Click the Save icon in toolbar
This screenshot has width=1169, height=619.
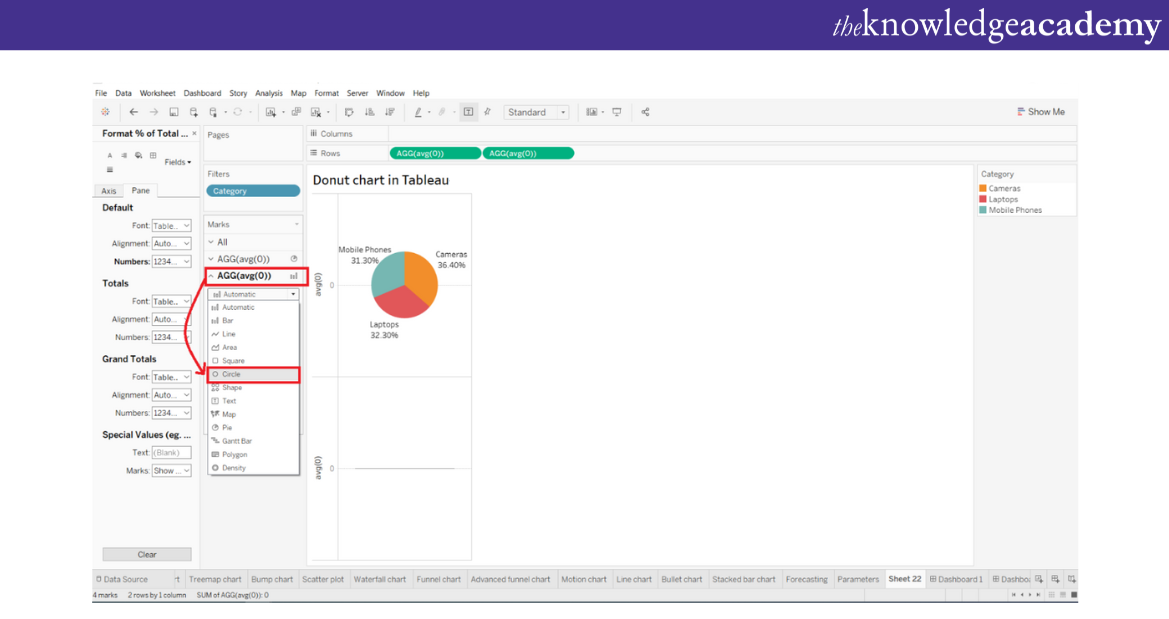pos(174,112)
